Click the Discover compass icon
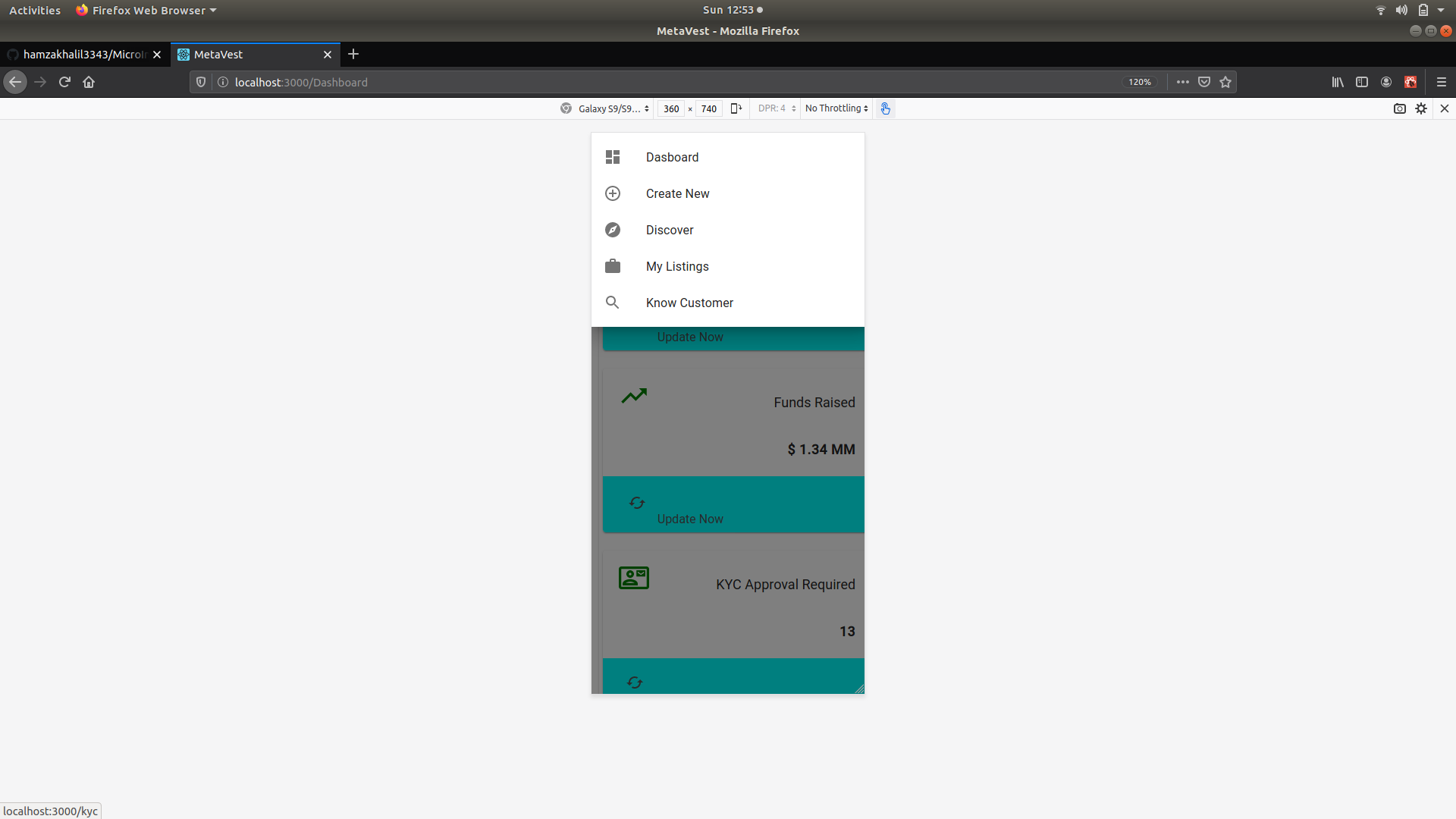The height and width of the screenshot is (819, 1456). 613,230
